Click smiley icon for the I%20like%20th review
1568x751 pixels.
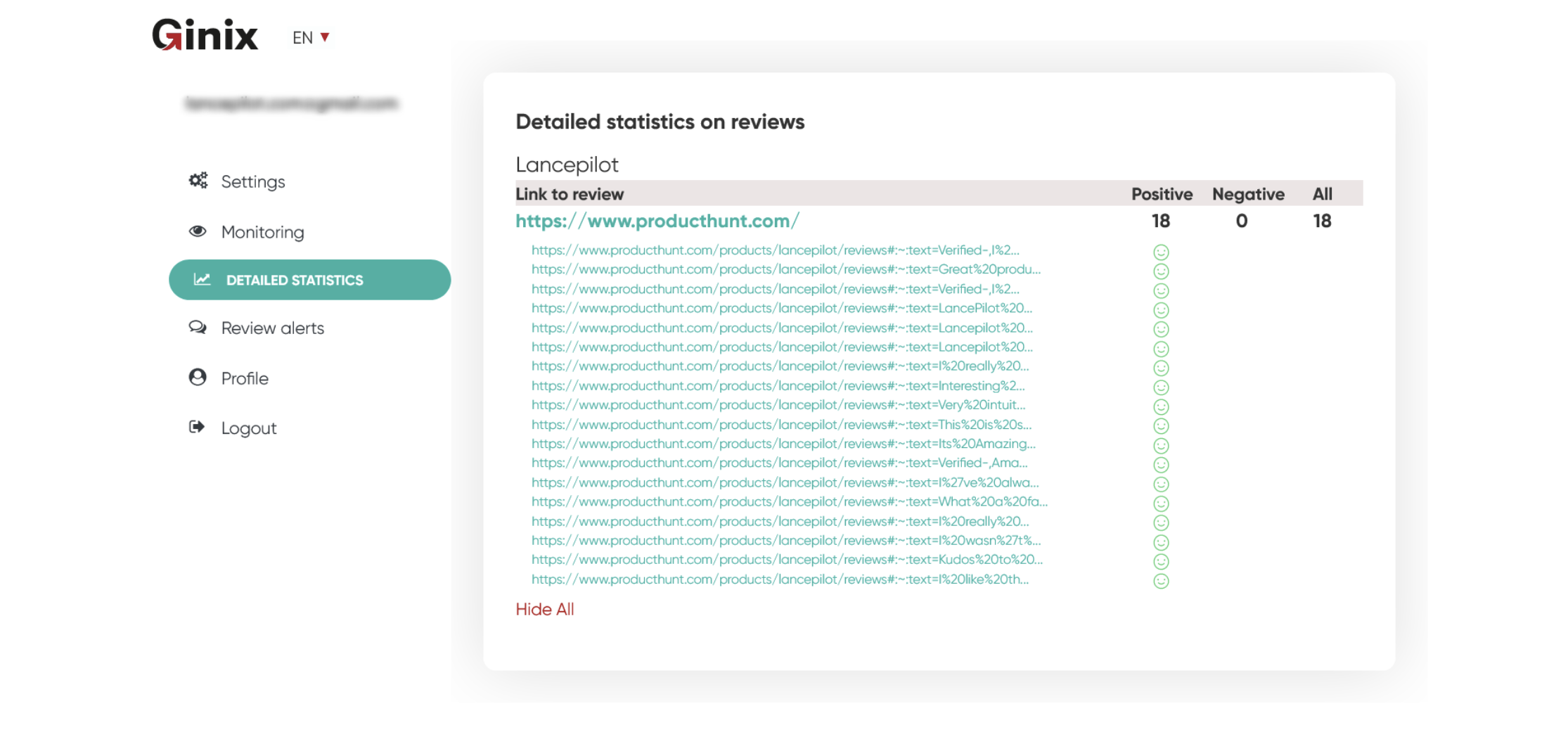[1161, 581]
